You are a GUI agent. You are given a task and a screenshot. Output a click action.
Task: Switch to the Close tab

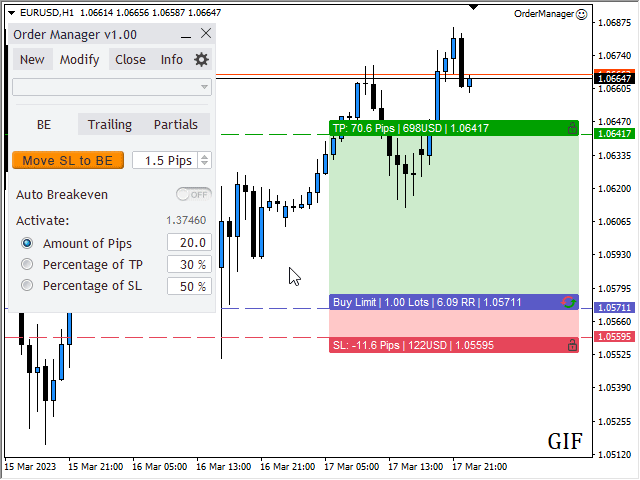coord(130,60)
